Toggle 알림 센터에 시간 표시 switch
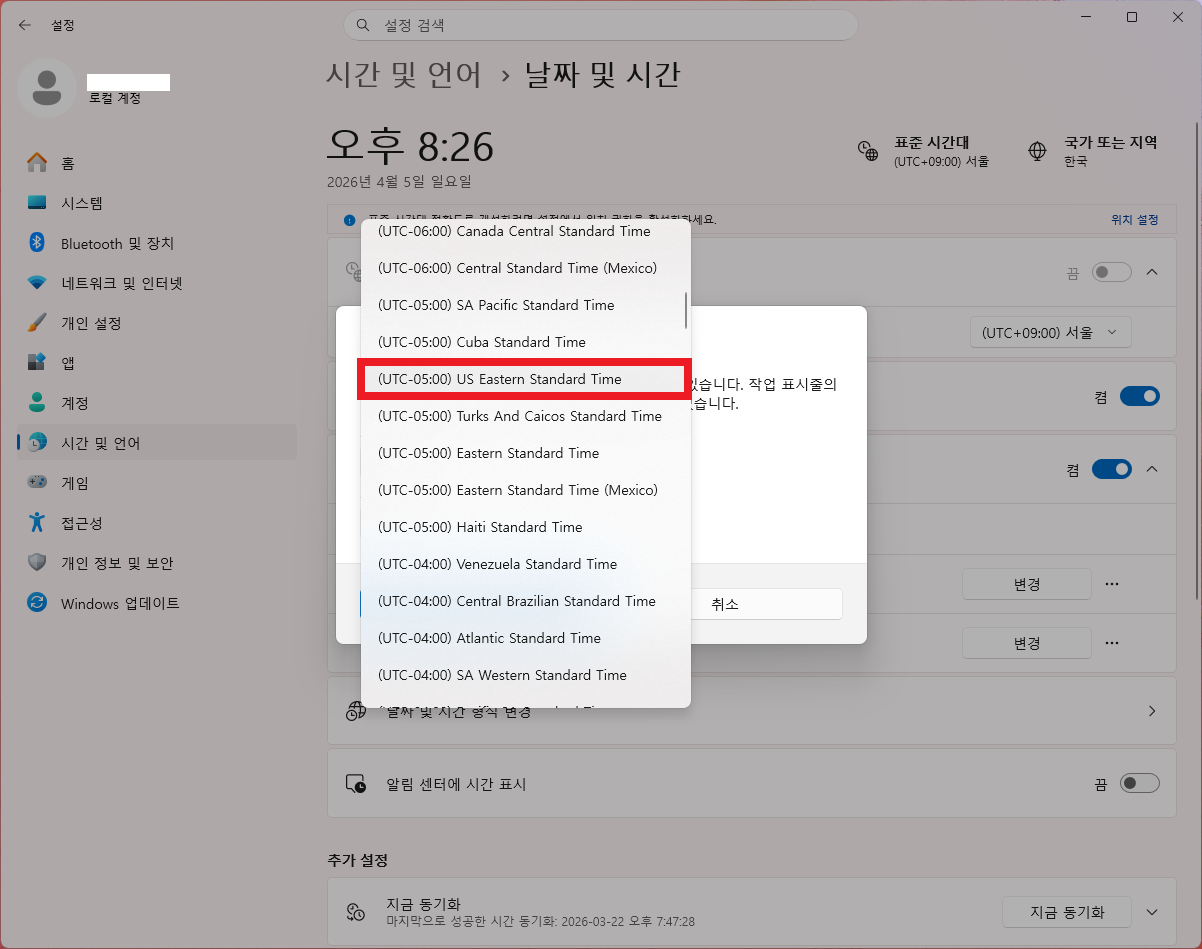Viewport: 1202px width, 949px height. coord(1139,783)
